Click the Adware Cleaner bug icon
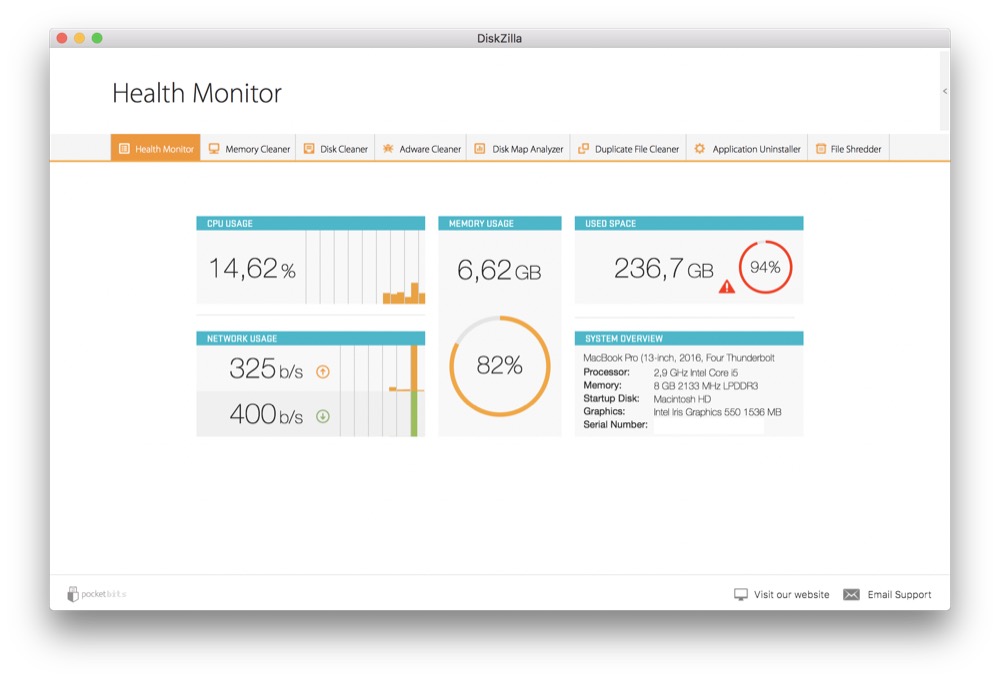This screenshot has width=1000, height=681. tap(389, 149)
